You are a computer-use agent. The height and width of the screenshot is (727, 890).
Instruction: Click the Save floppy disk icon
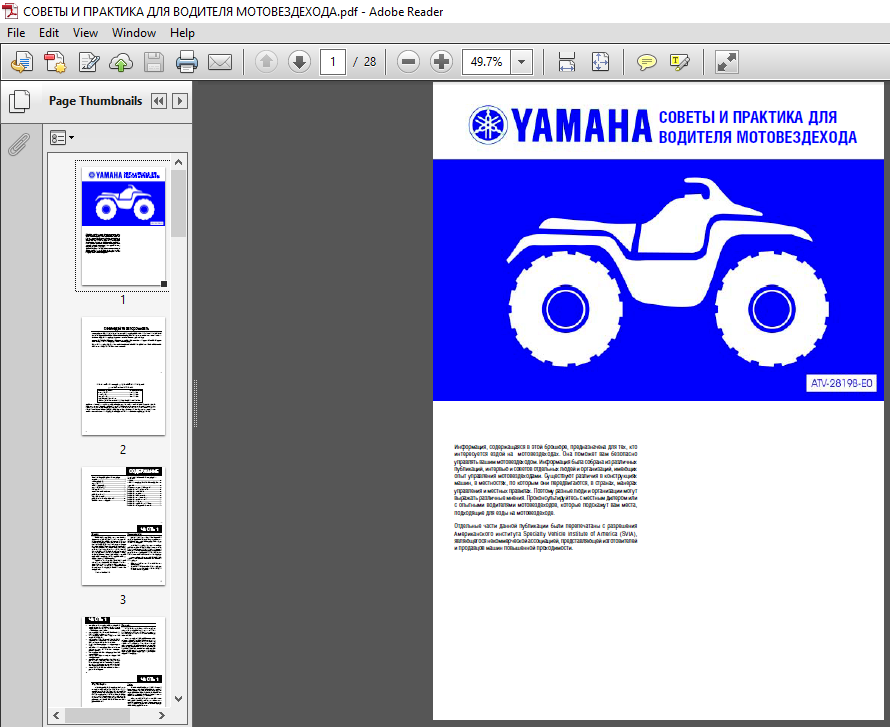[x=154, y=62]
